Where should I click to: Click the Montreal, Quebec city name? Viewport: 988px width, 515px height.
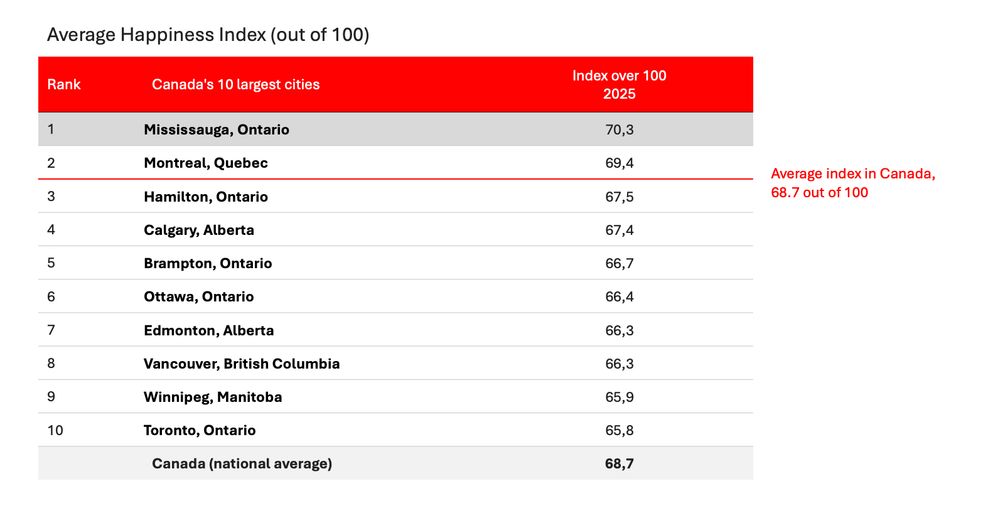pos(206,163)
